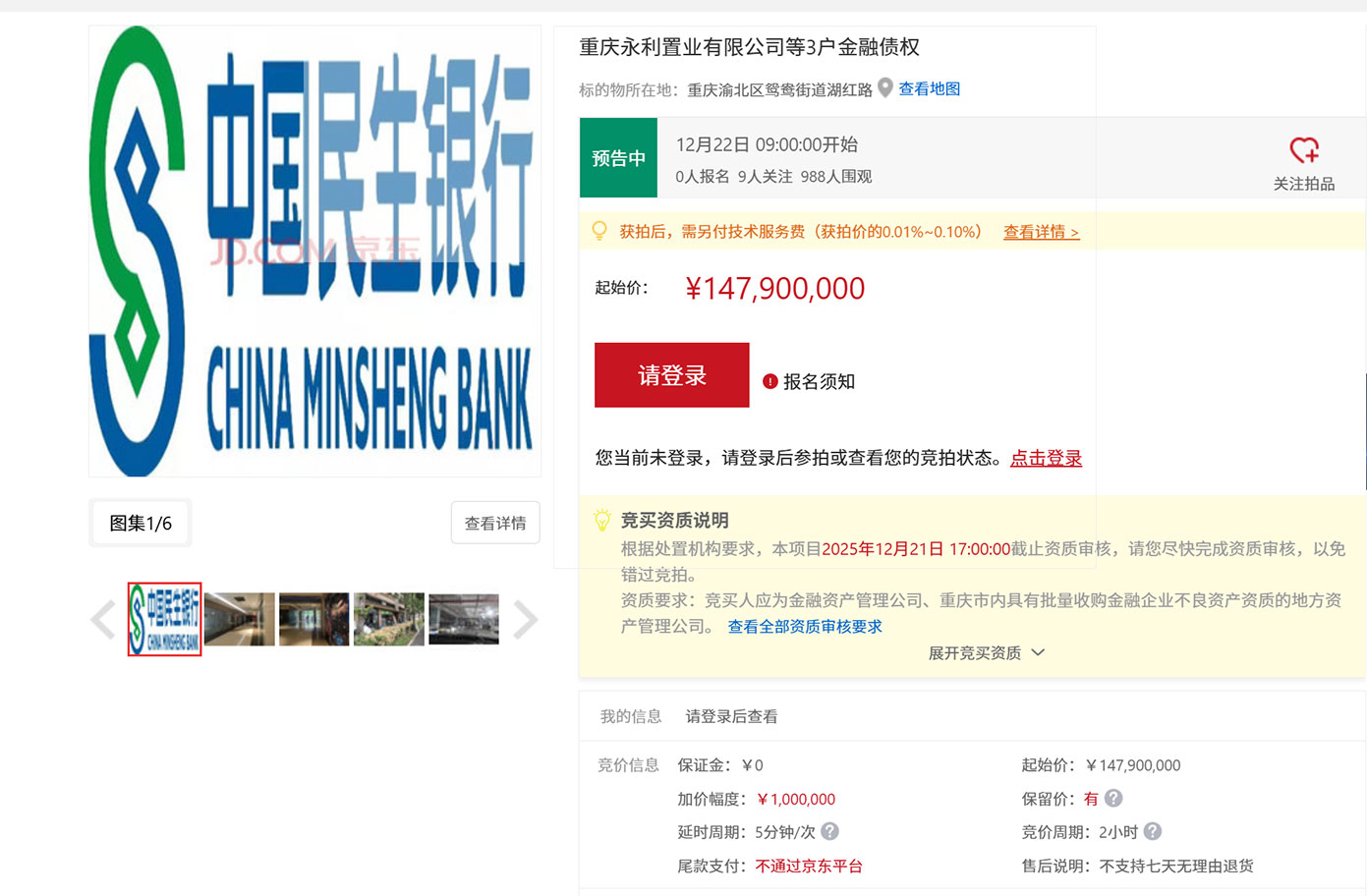The width and height of the screenshot is (1367, 896).
Task: Open 查看全部资质审核要求 link
Action: point(805,627)
